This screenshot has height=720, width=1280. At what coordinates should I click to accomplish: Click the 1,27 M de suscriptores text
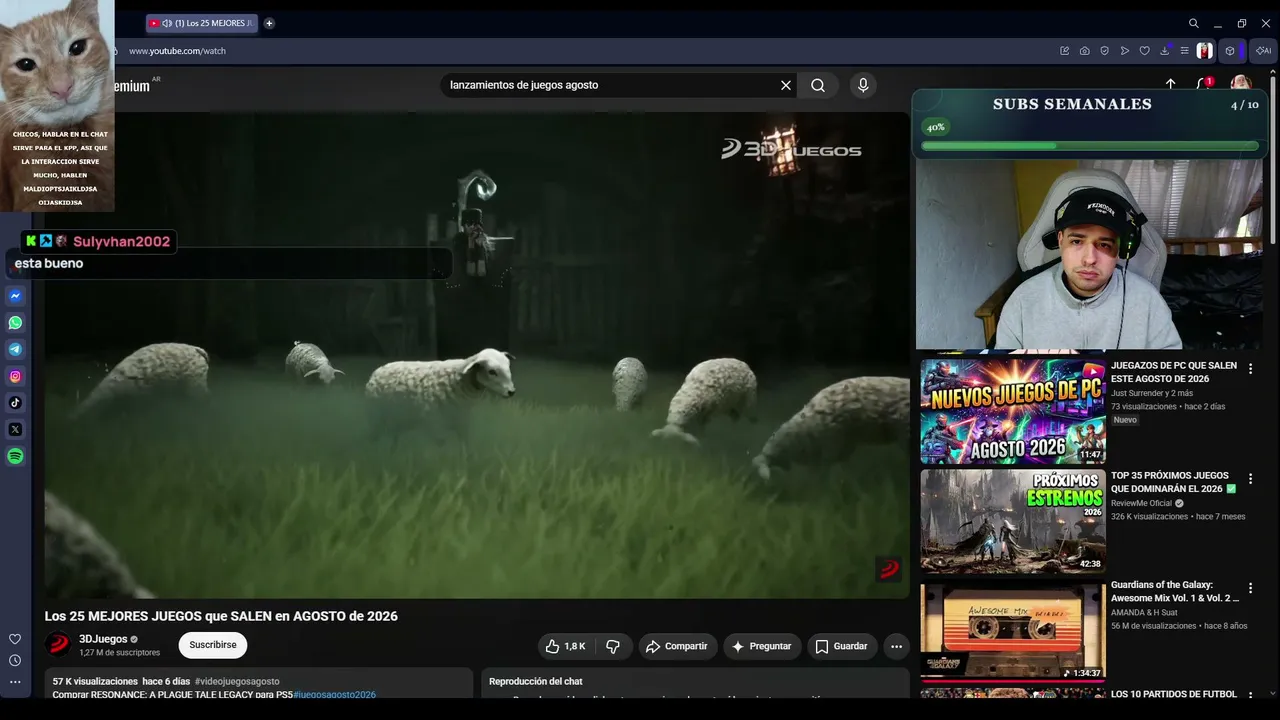pyautogui.click(x=120, y=653)
